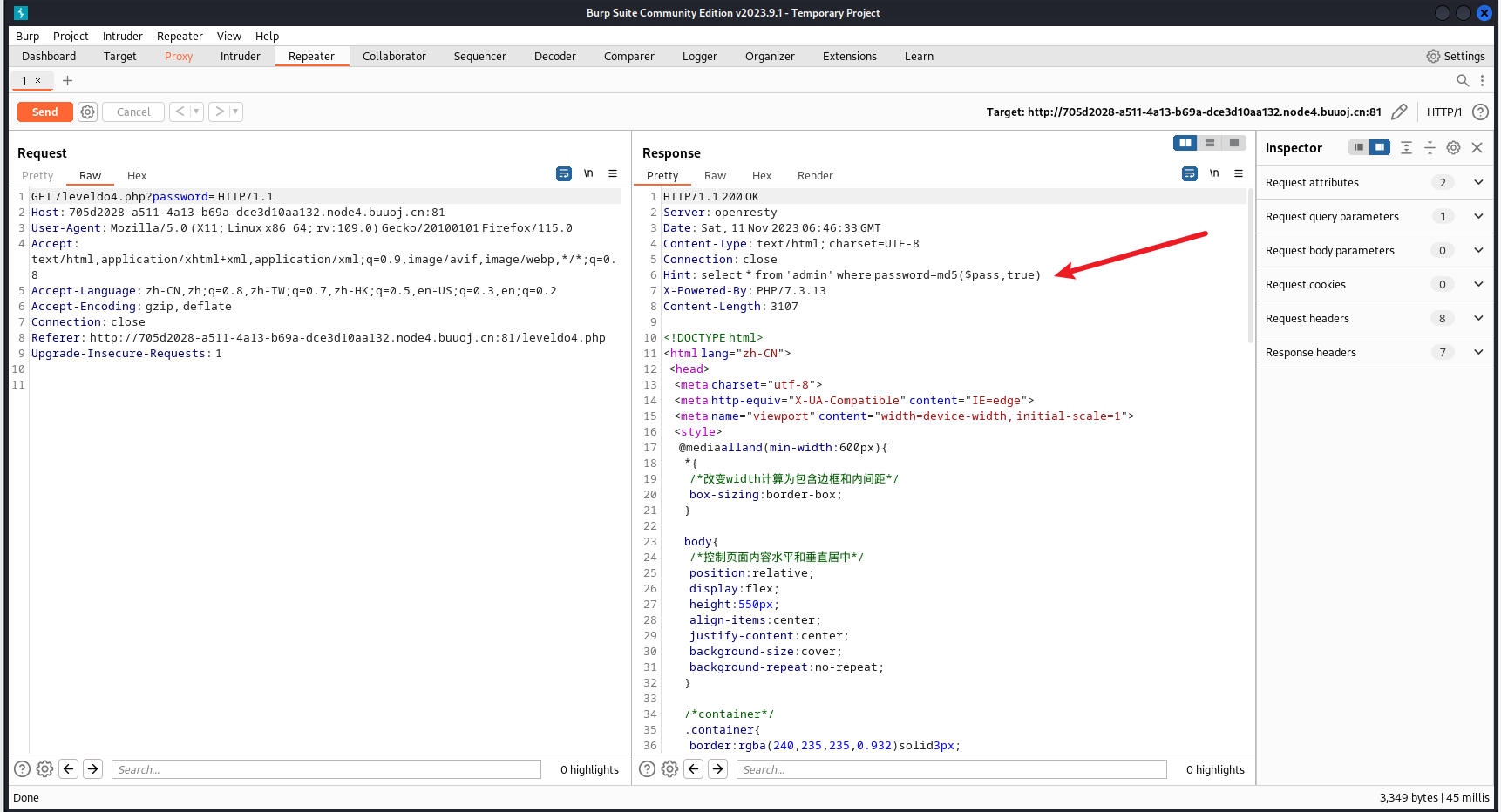Select request Pretty view tab
The image size is (1501, 812).
tap(37, 175)
